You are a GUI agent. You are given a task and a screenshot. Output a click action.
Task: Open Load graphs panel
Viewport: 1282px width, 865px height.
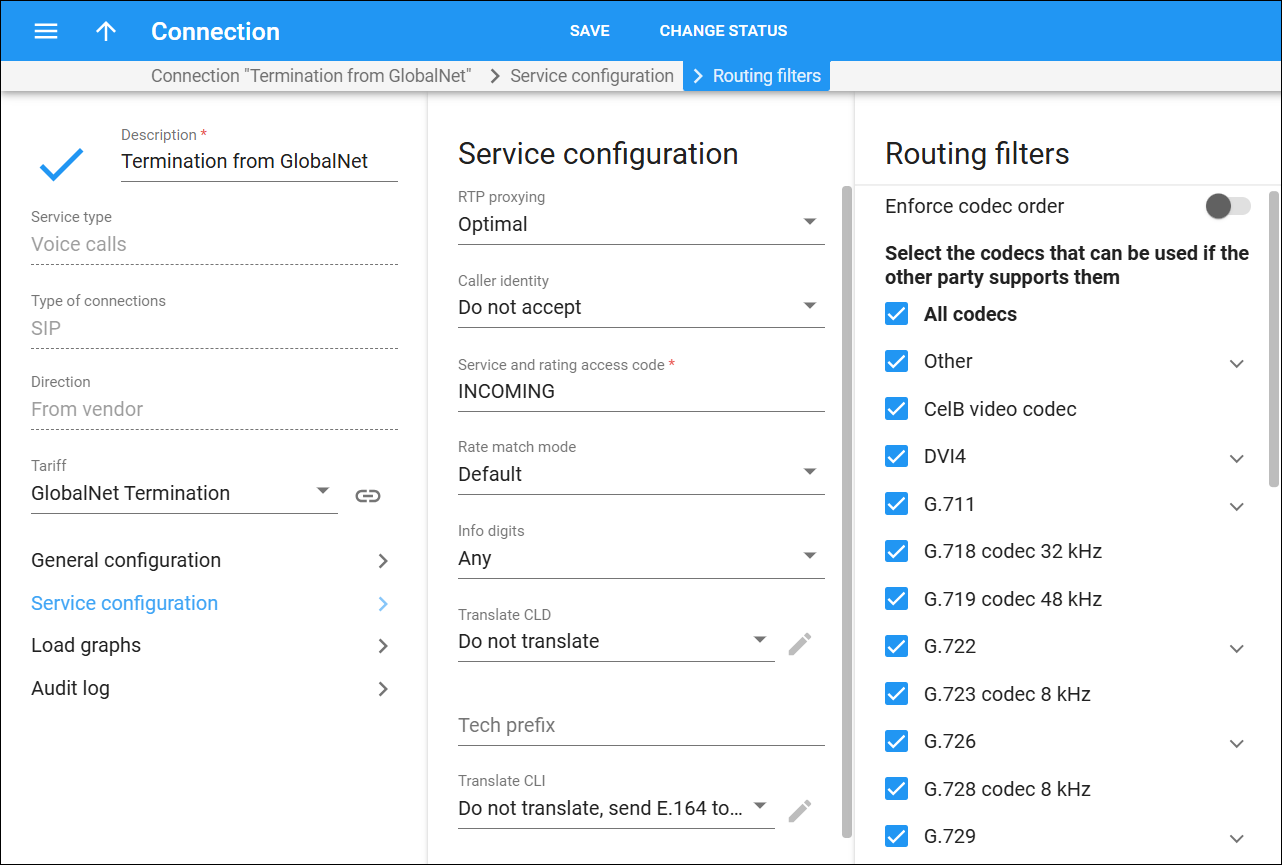tap(210, 646)
